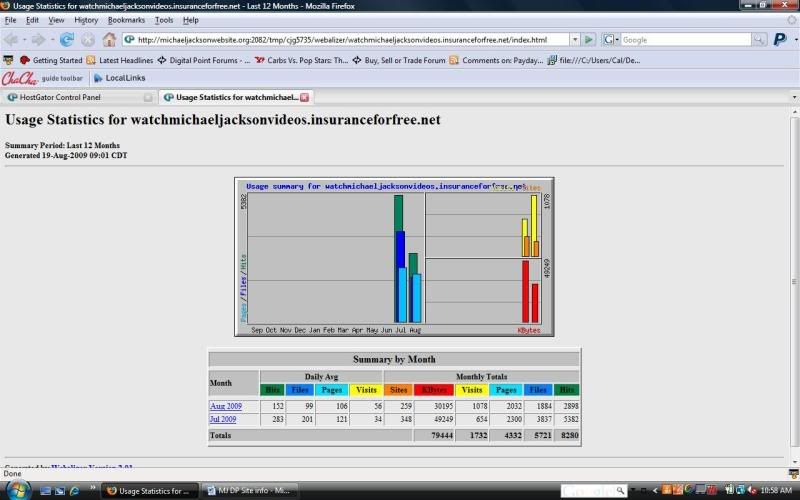Click the Back navigation arrow
800x500 pixels.
11,39
